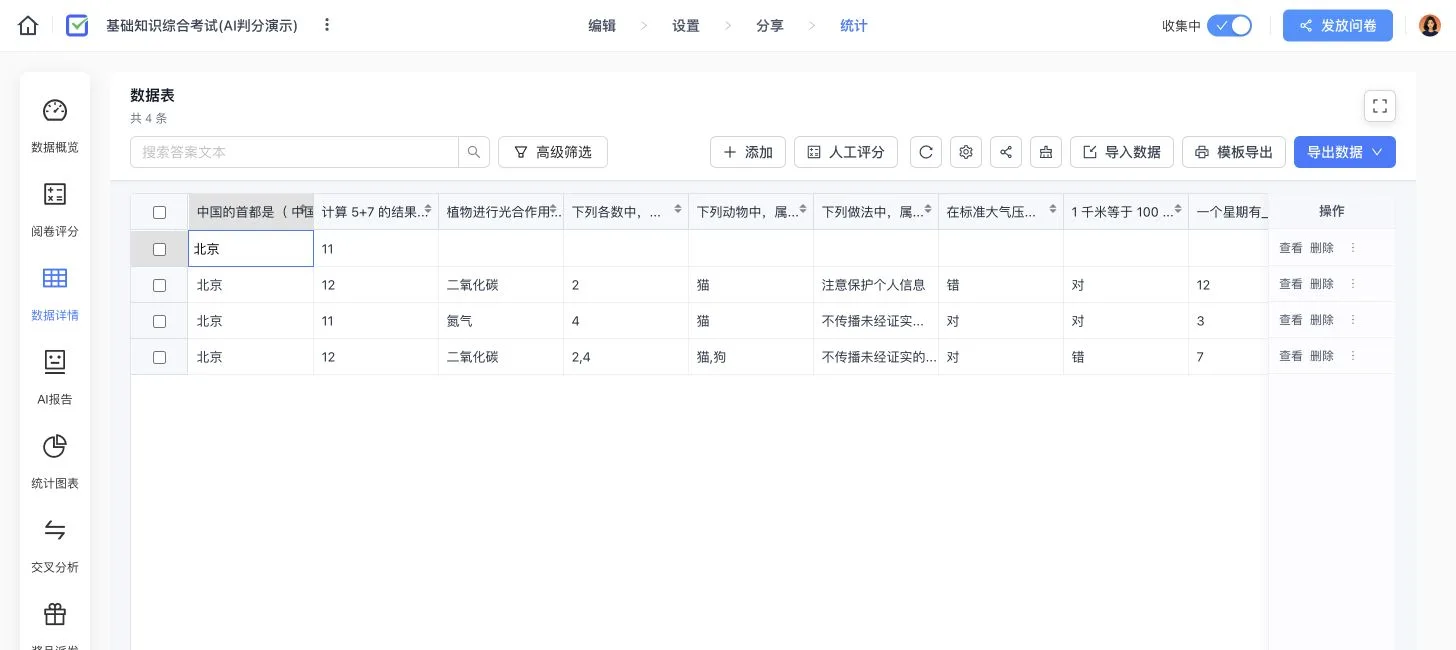Check the row with answer 猫,狗
The width and height of the screenshot is (1456, 650).
[159, 357]
